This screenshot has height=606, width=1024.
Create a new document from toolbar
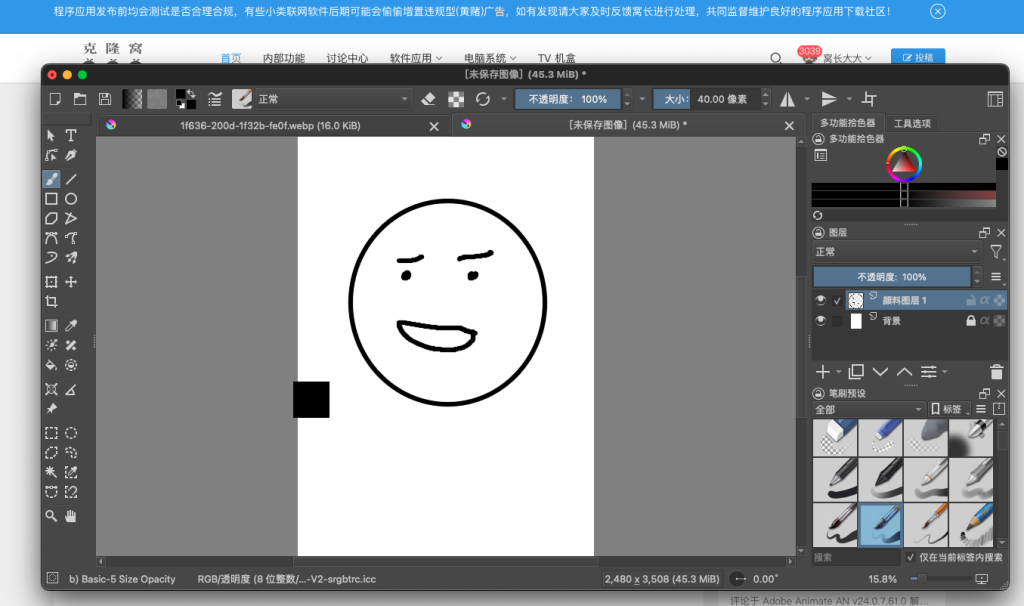click(x=56, y=99)
